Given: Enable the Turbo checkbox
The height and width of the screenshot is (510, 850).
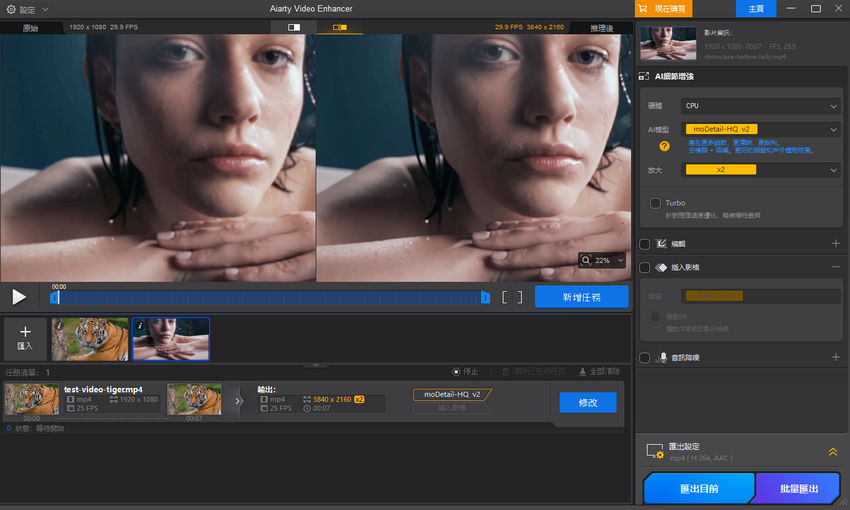Looking at the screenshot, I should tap(655, 203).
